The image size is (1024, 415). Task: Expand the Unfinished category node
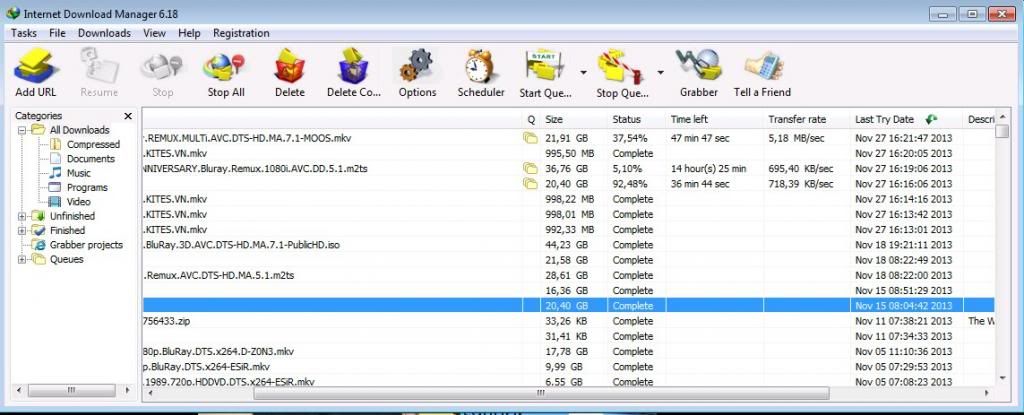22,216
